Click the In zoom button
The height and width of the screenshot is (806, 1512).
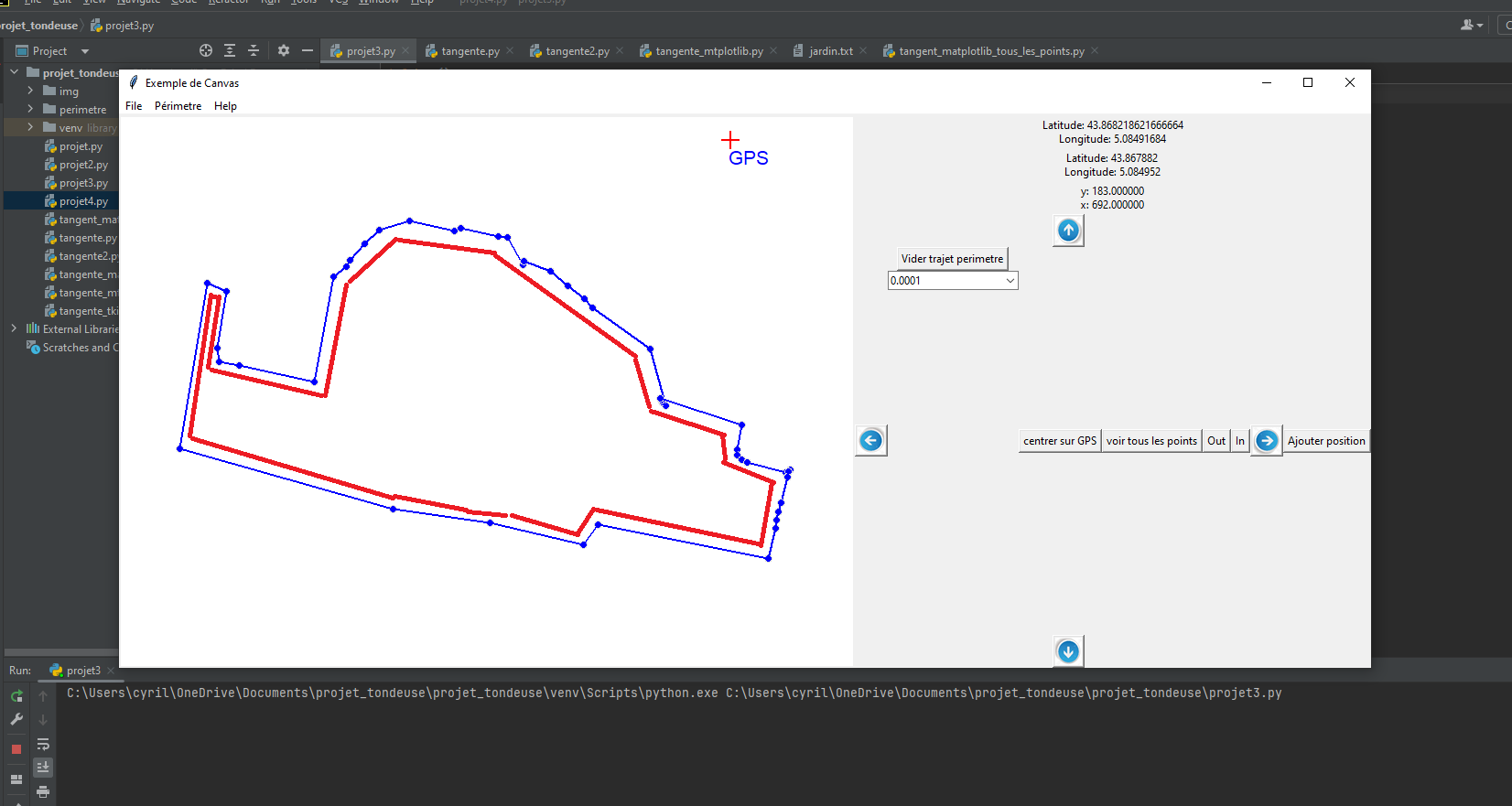[x=1240, y=441]
